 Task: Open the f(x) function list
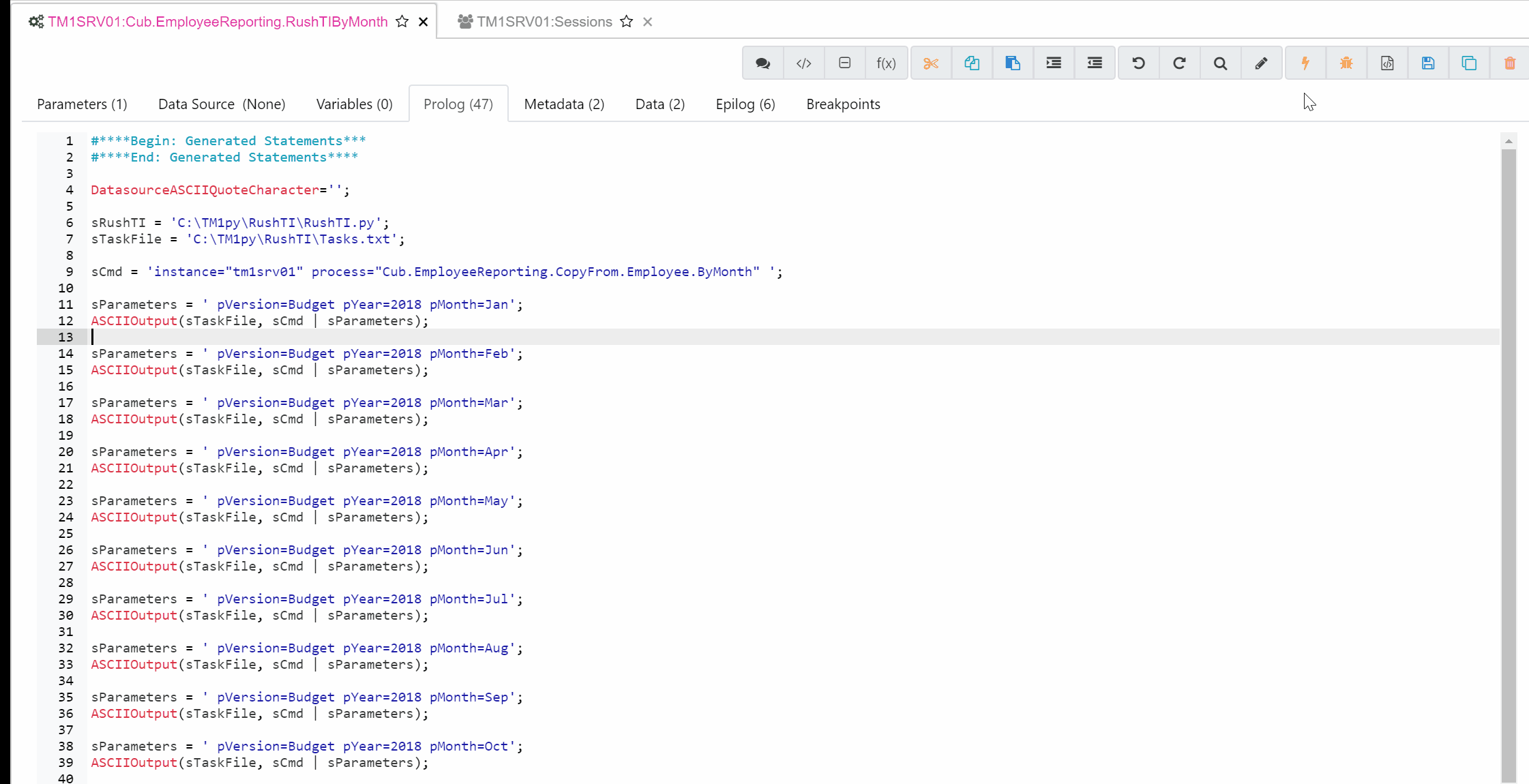[885, 63]
